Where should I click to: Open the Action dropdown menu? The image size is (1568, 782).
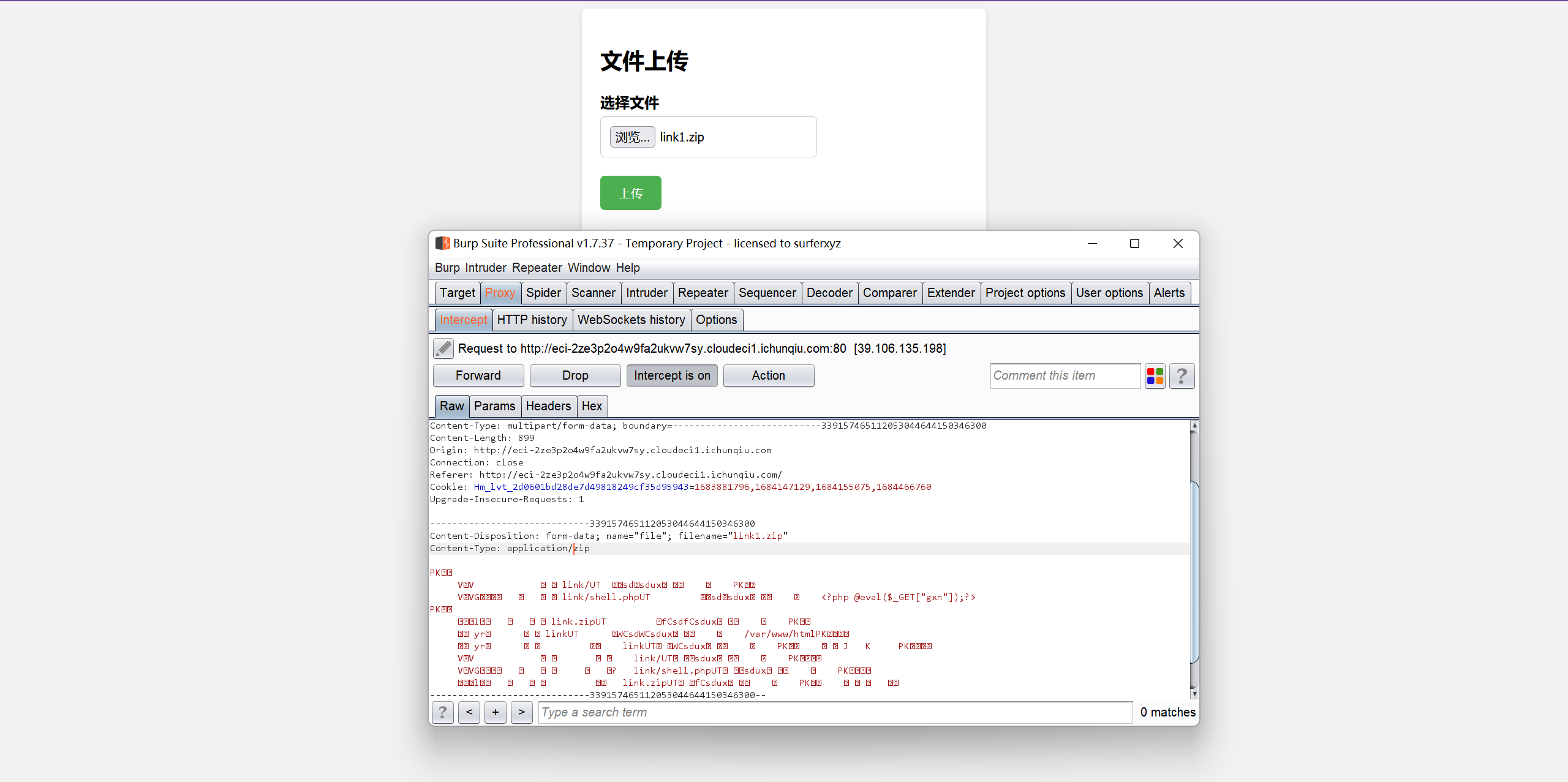point(768,375)
